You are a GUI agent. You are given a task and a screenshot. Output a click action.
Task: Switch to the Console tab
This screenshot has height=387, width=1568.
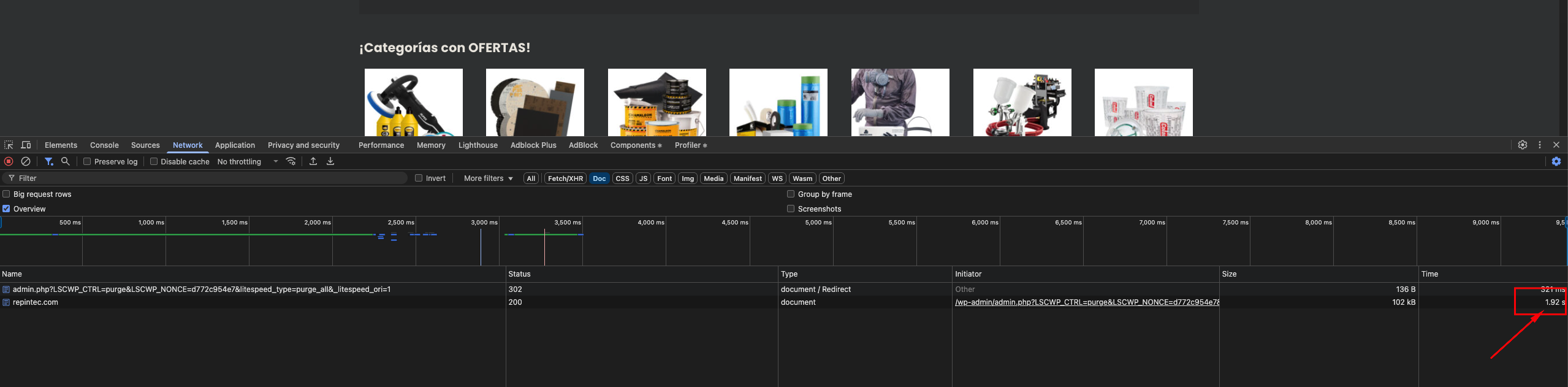pyautogui.click(x=104, y=145)
